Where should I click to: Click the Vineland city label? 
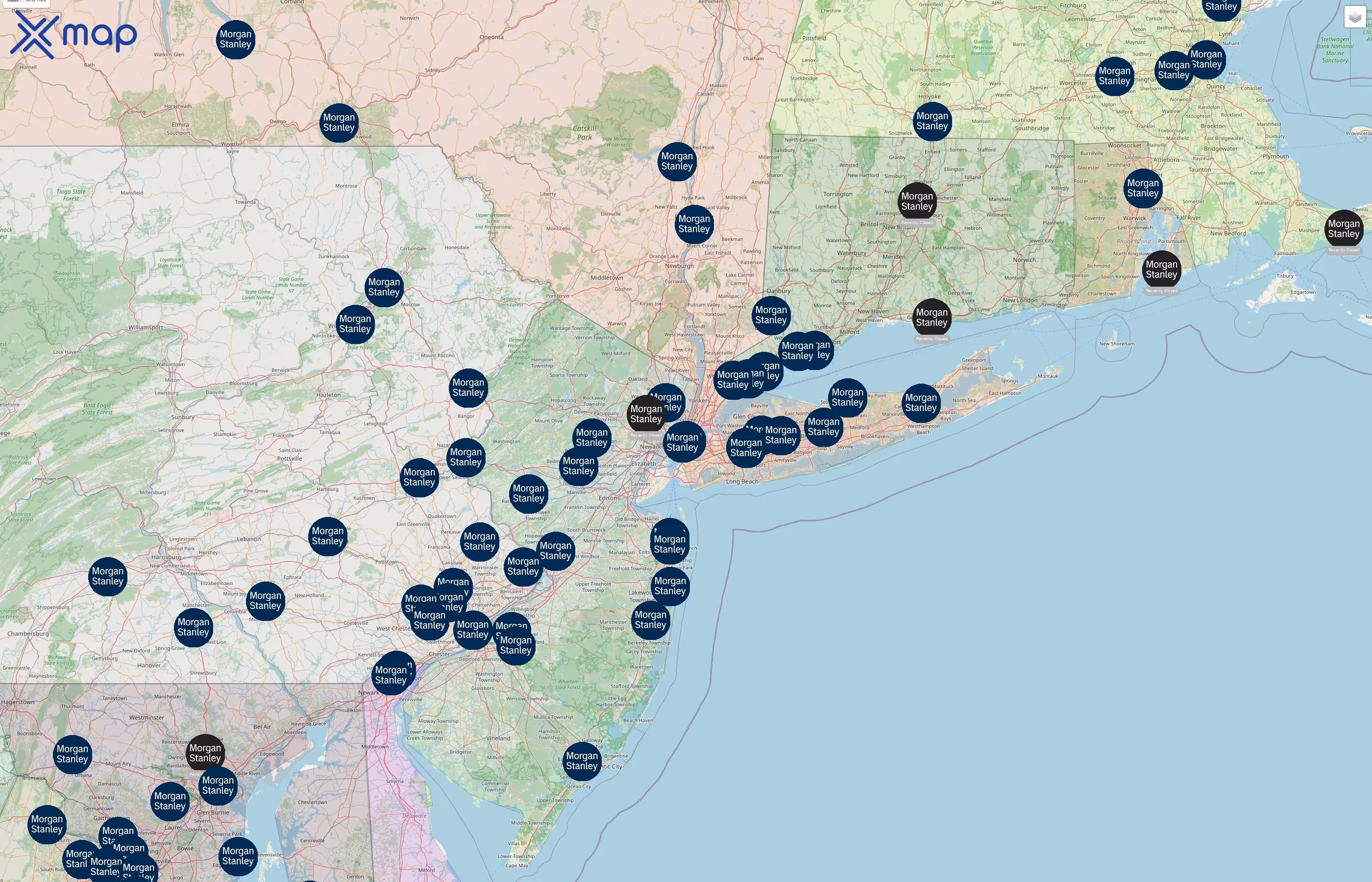click(498, 738)
